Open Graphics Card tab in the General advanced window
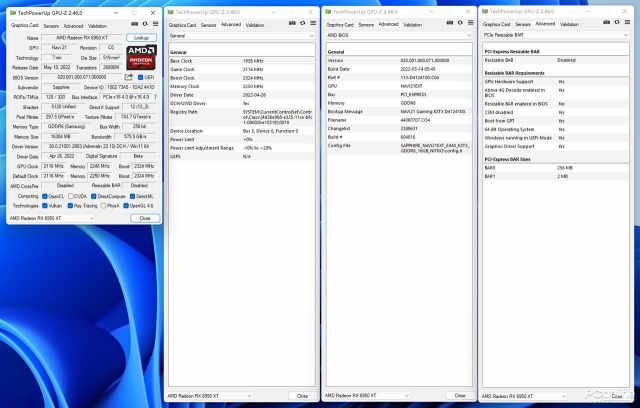The image size is (640, 408). 182,25
